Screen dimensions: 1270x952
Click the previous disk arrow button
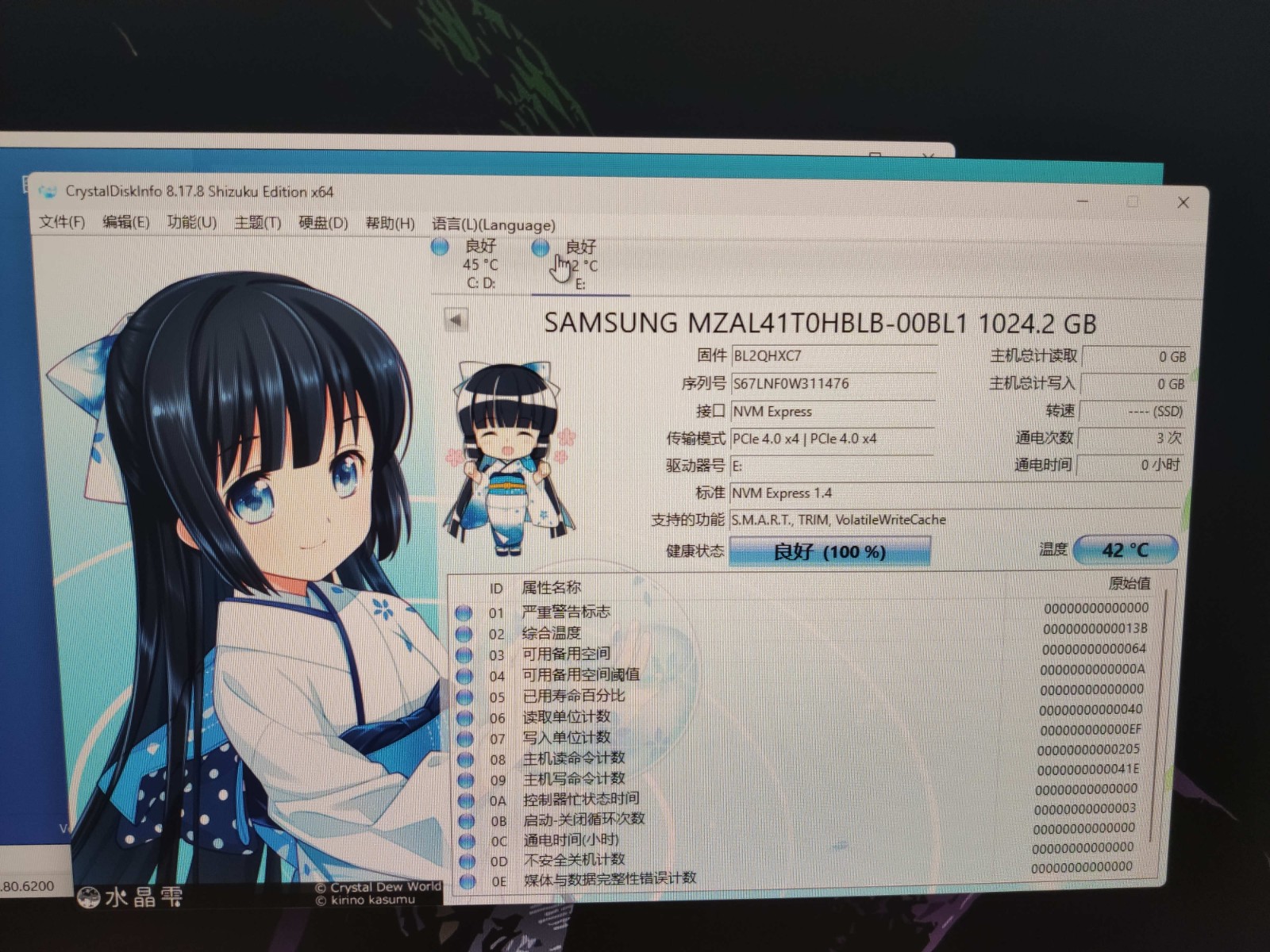(x=456, y=321)
